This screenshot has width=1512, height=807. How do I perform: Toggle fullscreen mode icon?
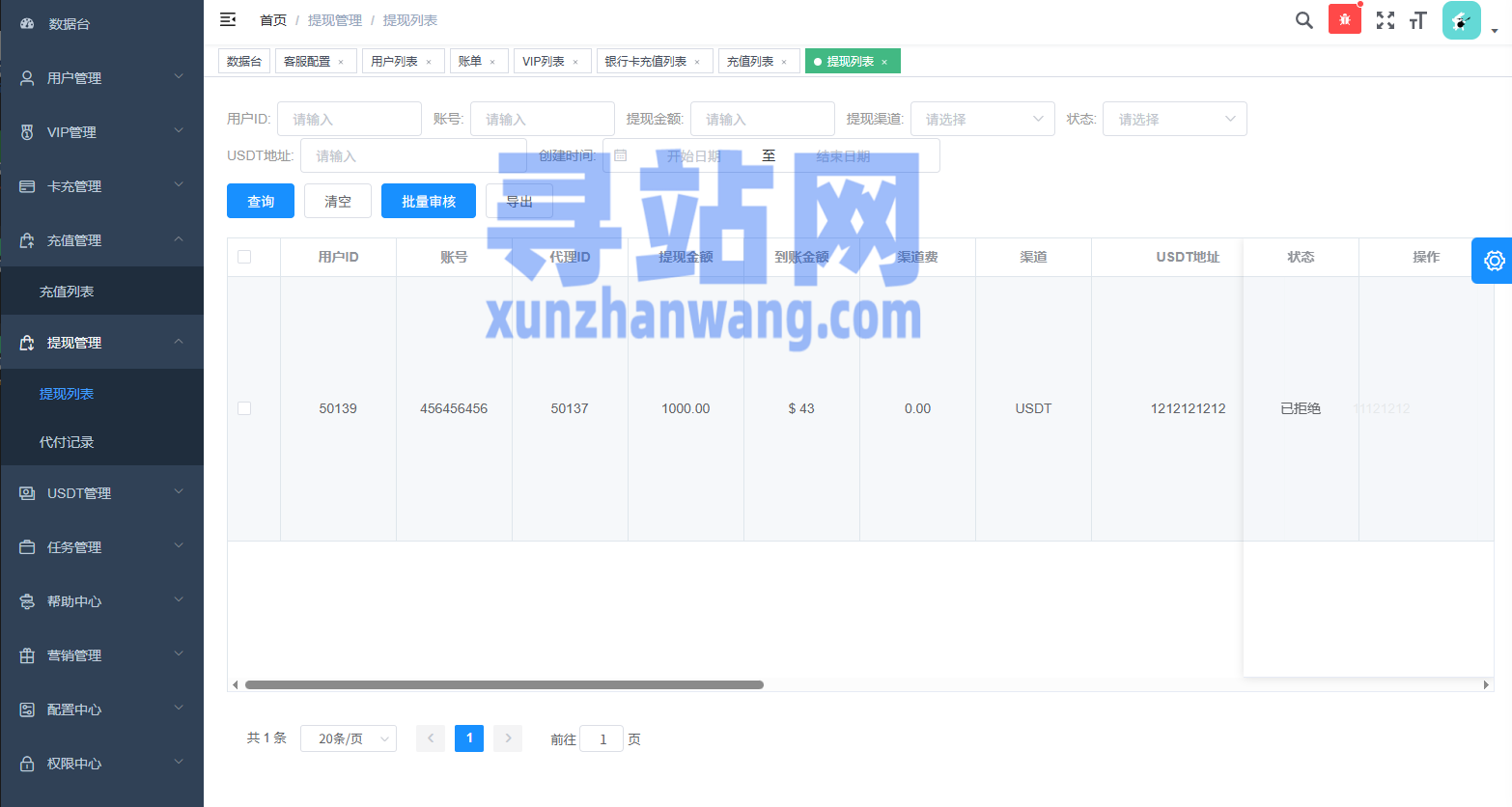click(1386, 20)
